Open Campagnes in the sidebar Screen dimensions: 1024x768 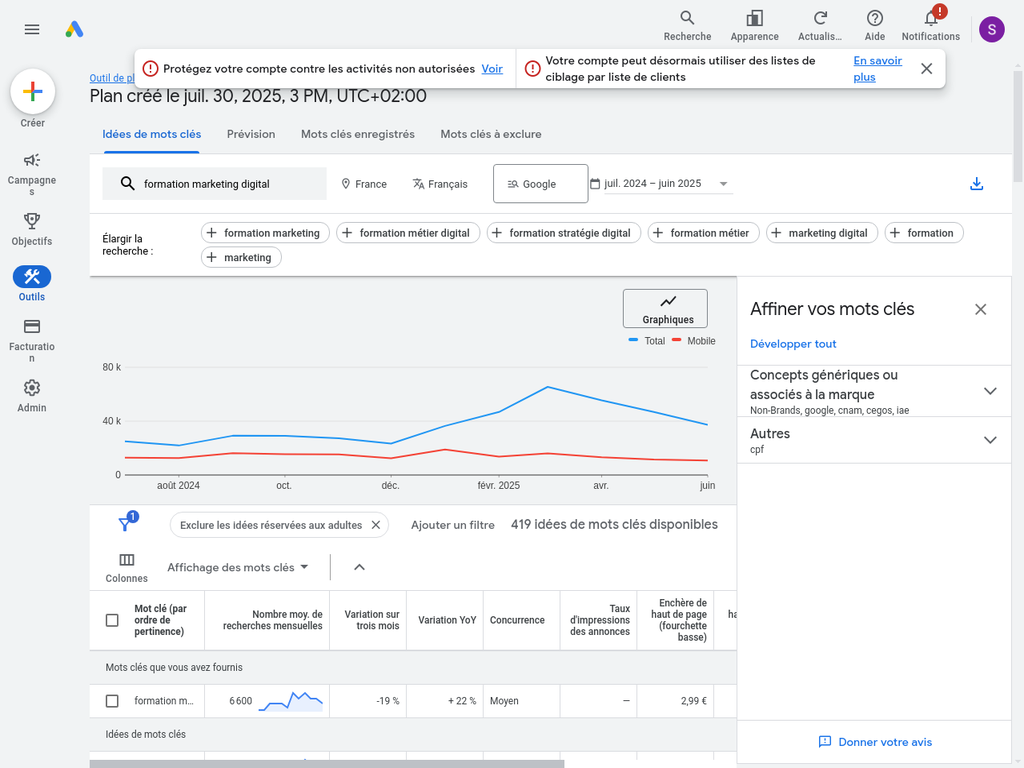[32, 174]
